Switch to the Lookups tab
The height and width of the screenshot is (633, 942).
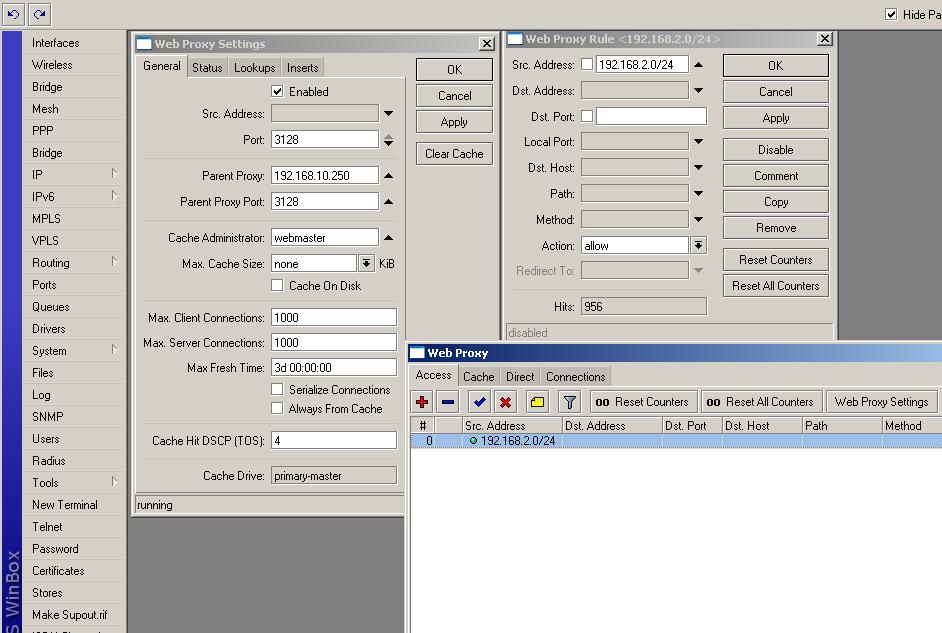[254, 68]
